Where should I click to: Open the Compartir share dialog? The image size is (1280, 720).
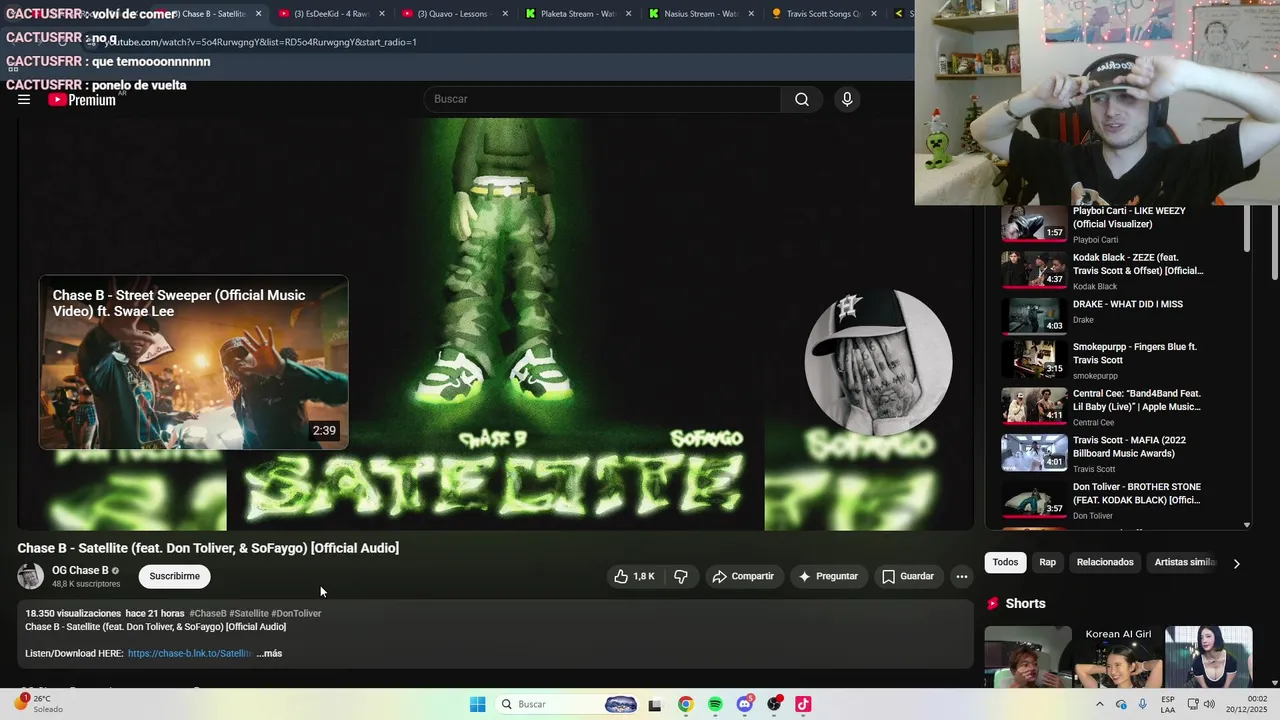click(x=743, y=576)
